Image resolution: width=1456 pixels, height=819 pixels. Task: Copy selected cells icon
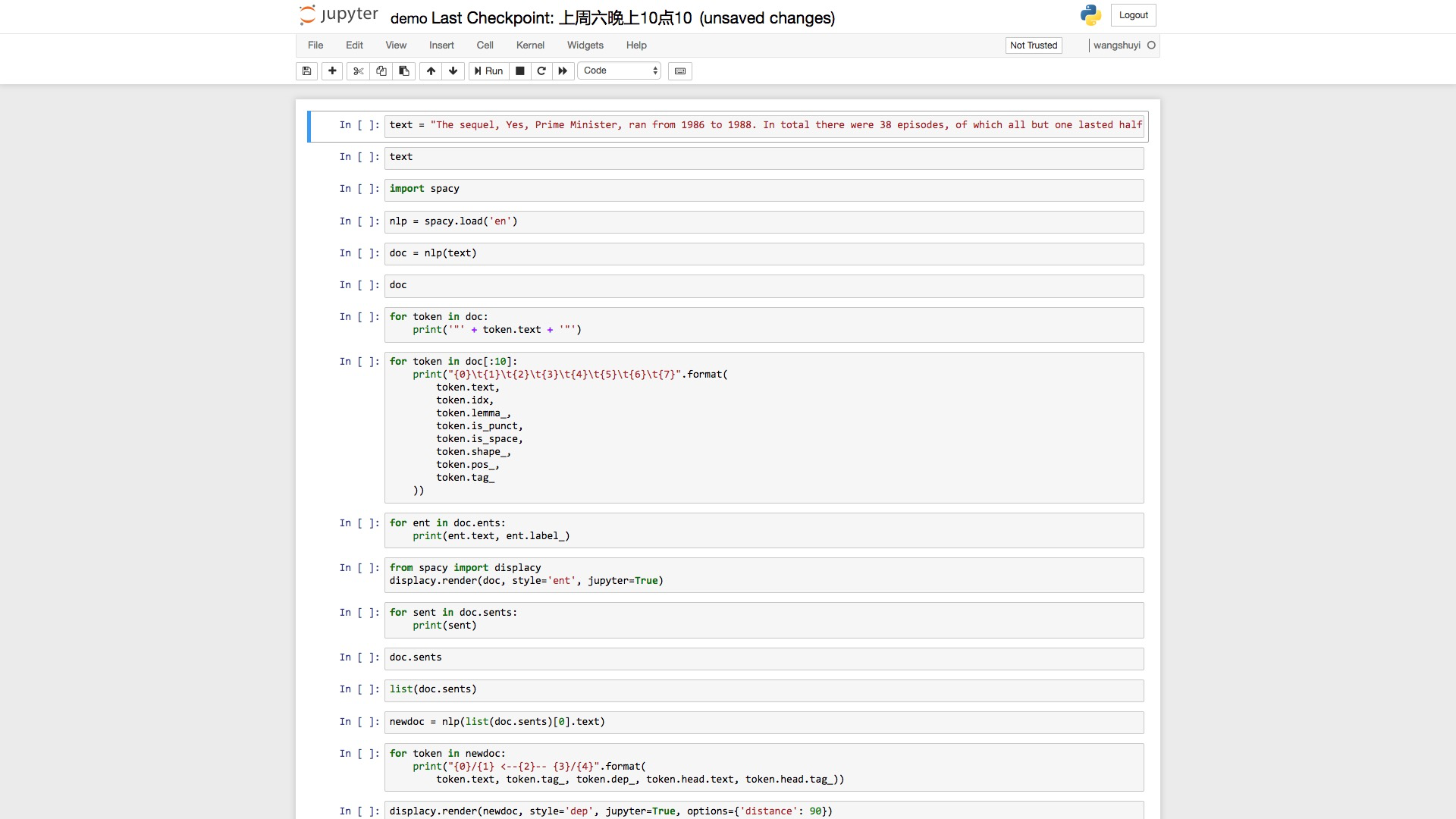click(x=381, y=71)
